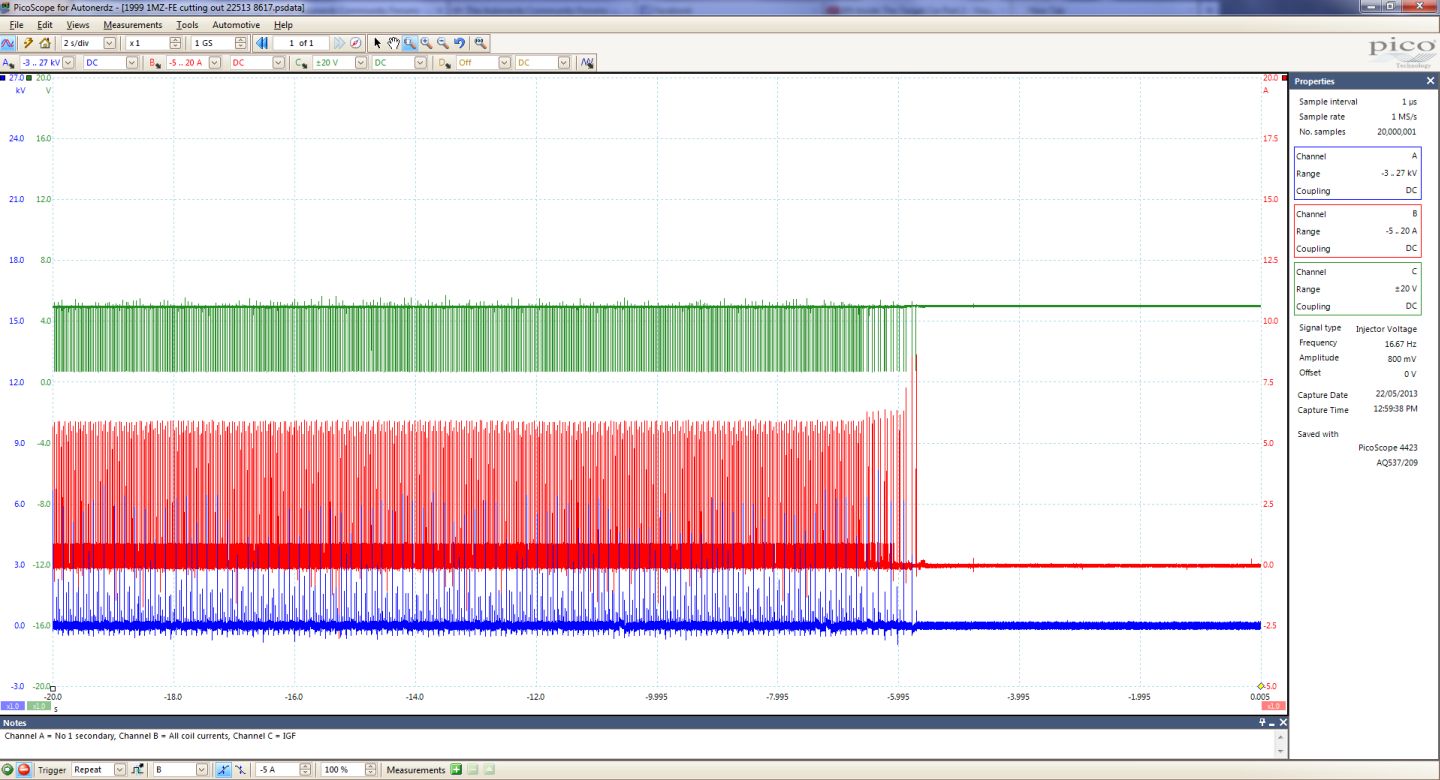Stop capture with red stop button

pyautogui.click(x=23, y=770)
